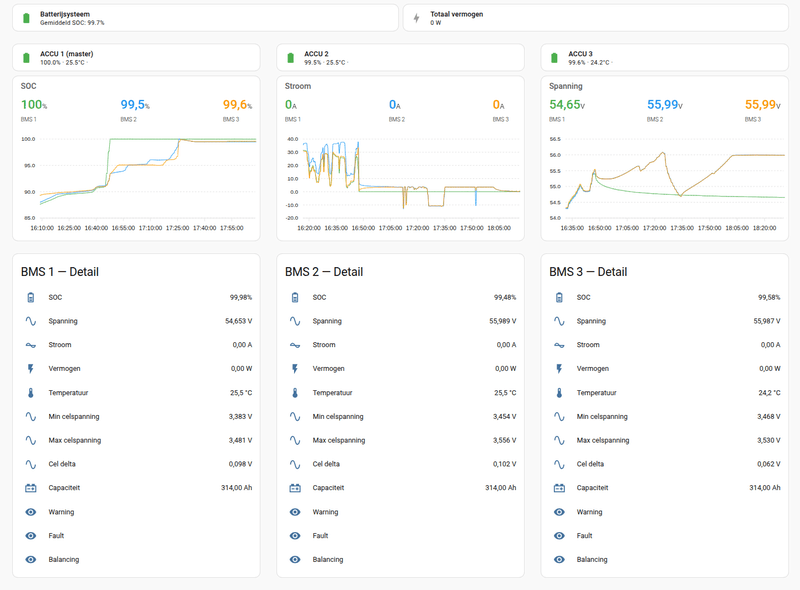Image resolution: width=800 pixels, height=590 pixels.
Task: Click the thermometer icon in BMS 1 Detail
Action: [31, 392]
